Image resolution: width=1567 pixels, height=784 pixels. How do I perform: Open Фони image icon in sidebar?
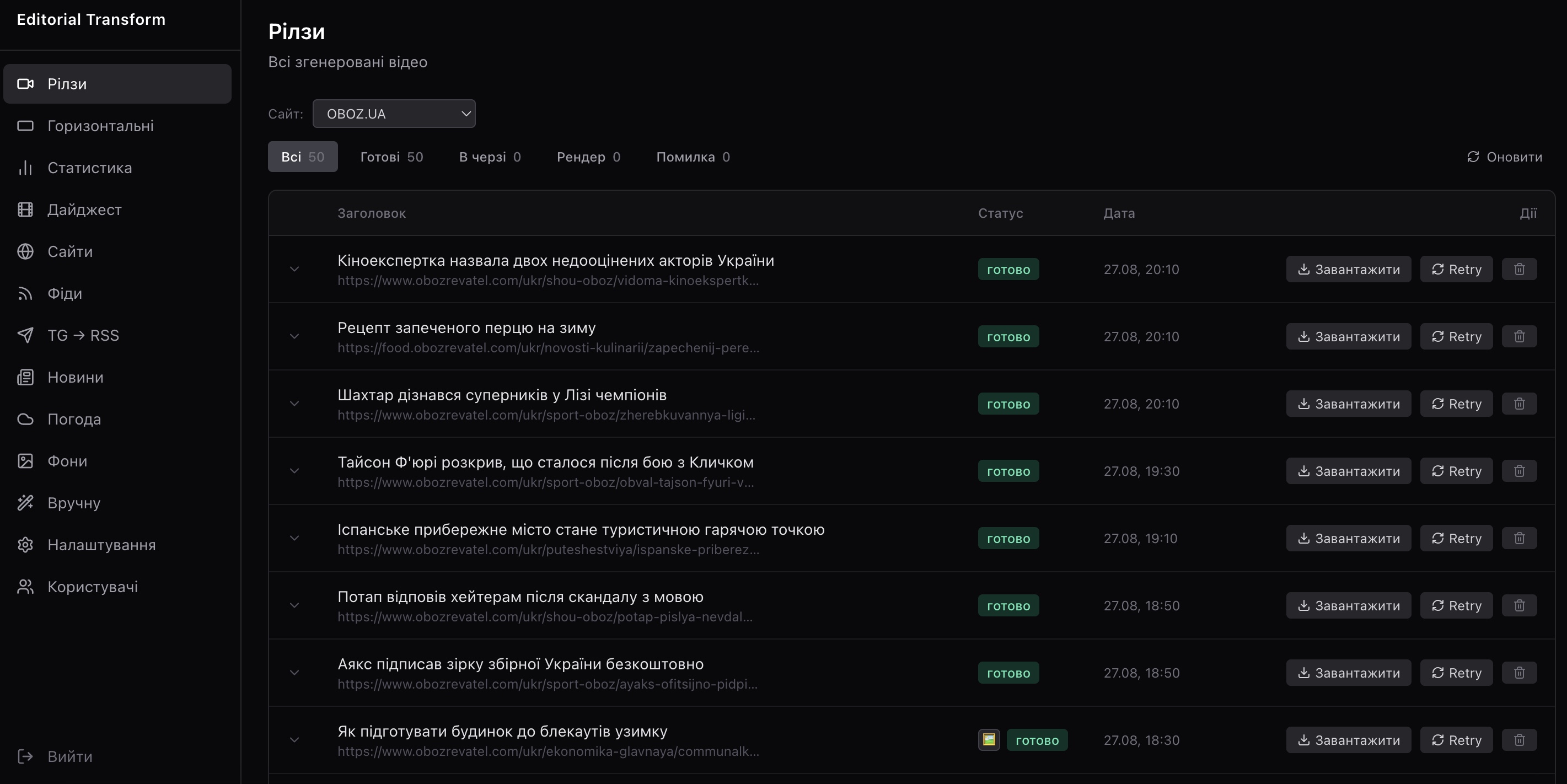coord(25,461)
